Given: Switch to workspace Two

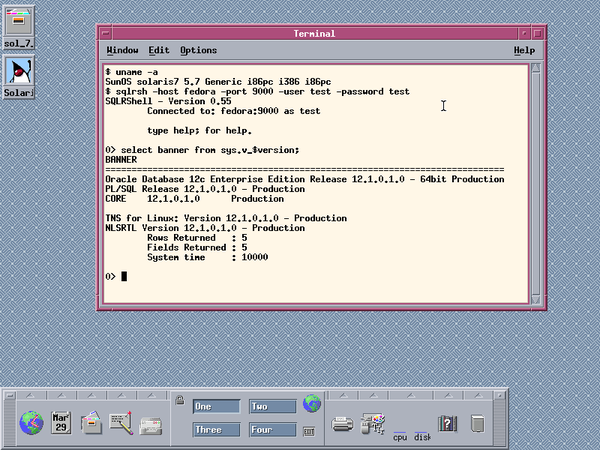Looking at the screenshot, I should tap(272, 407).
